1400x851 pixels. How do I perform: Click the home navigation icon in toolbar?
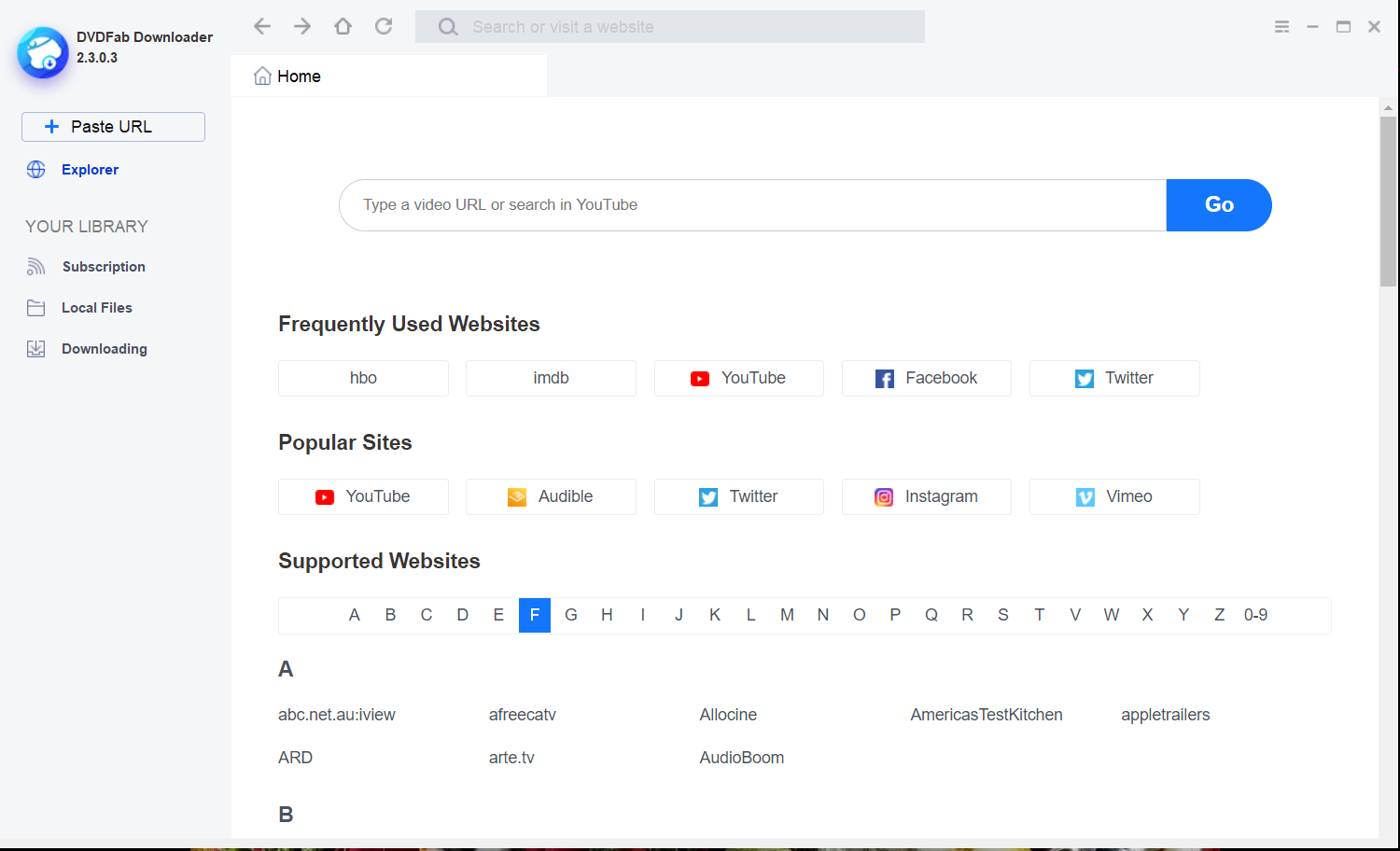(343, 26)
